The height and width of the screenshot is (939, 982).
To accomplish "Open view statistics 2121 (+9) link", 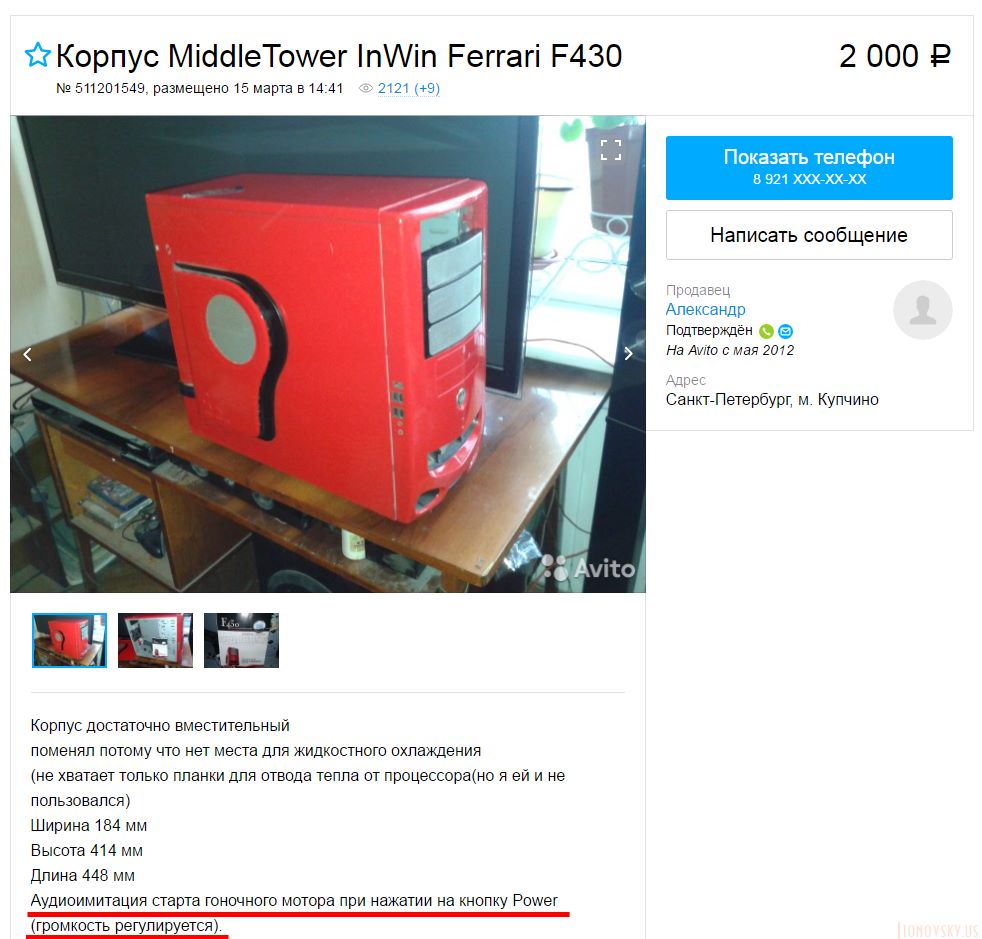I will pyautogui.click(x=408, y=88).
